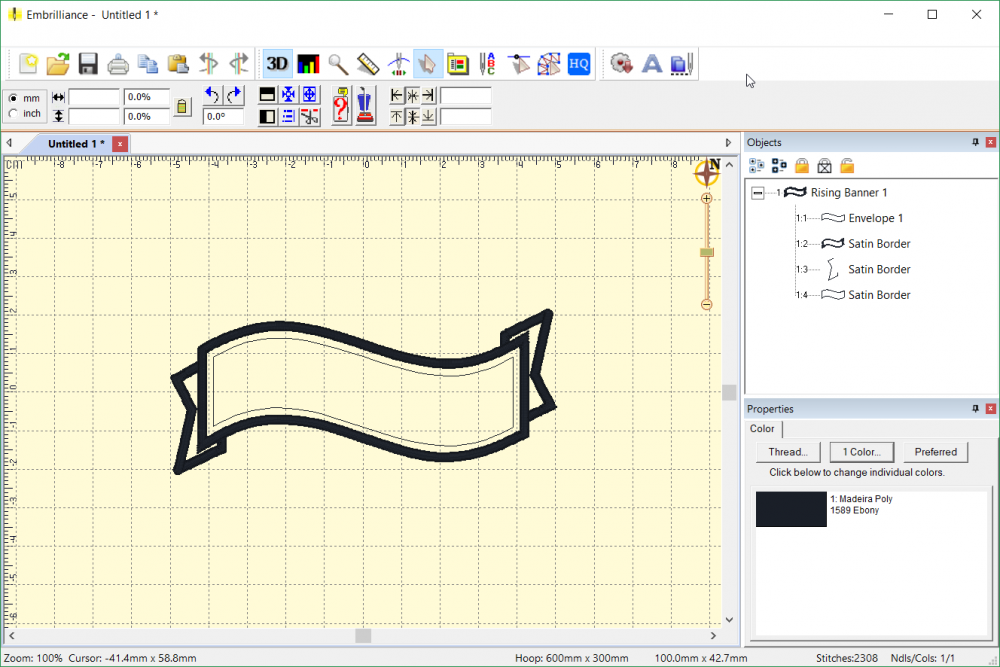Select the ruler measure tool

click(368, 64)
